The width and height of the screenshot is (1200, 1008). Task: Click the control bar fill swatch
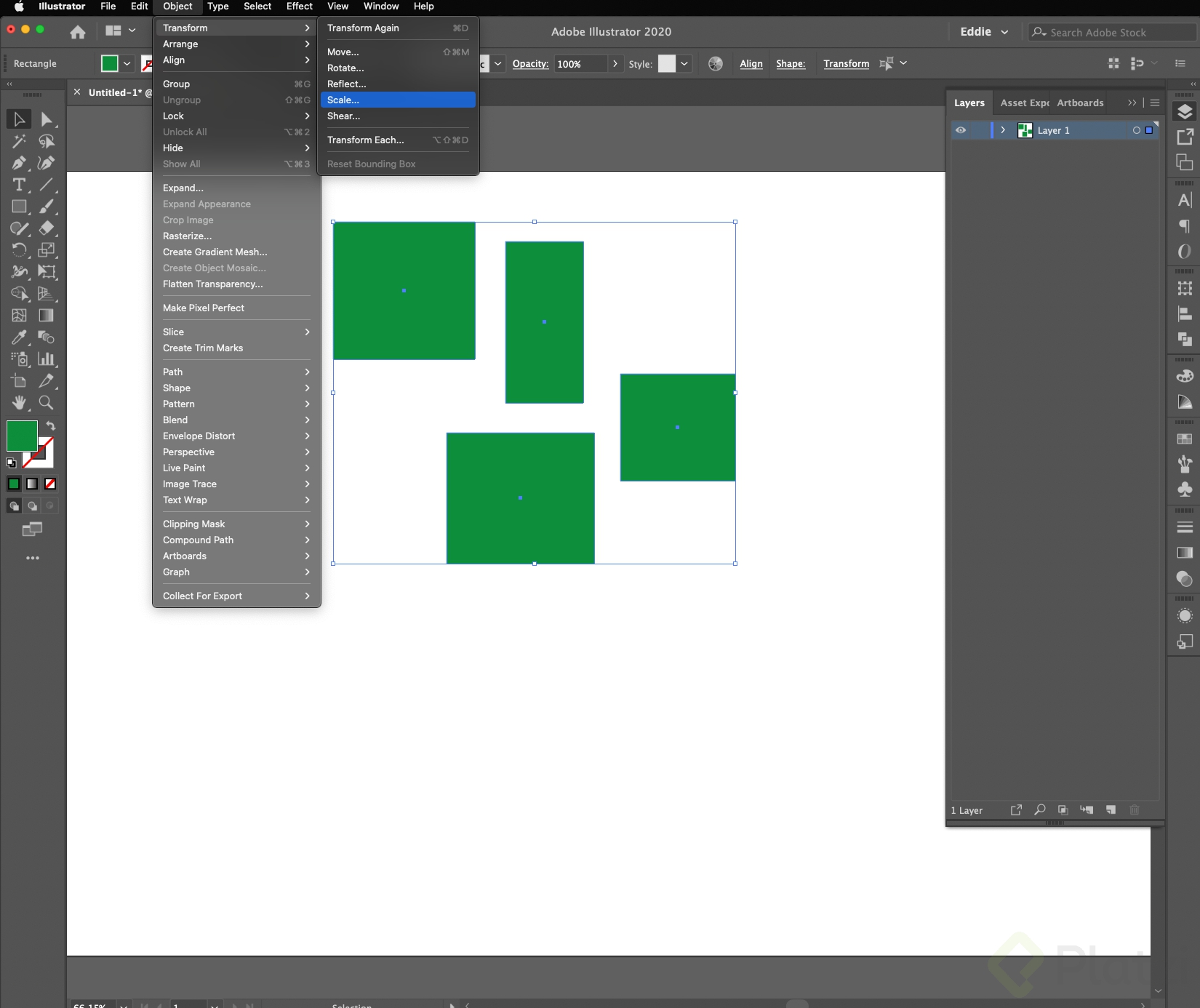point(110,63)
